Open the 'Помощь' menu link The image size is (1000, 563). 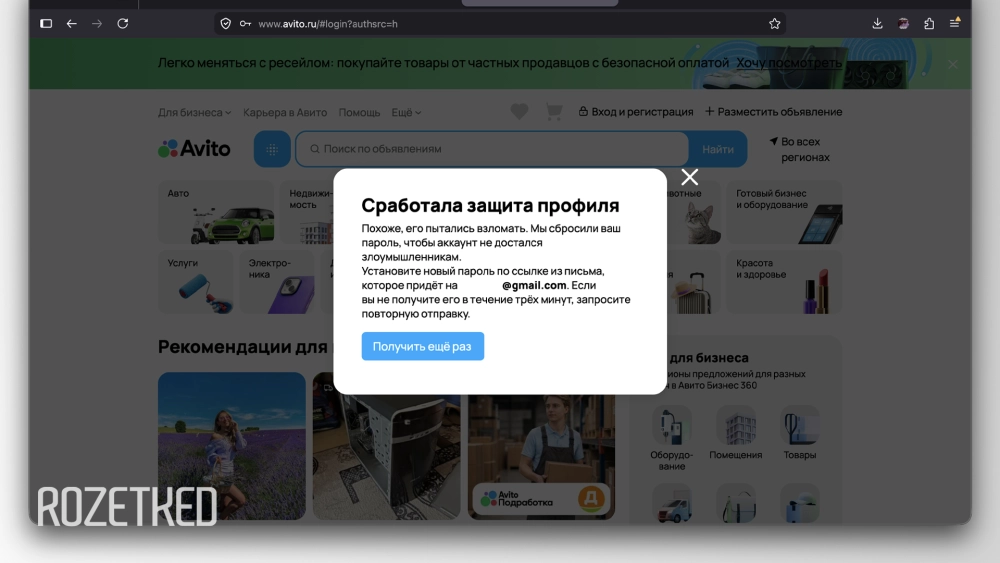[x=359, y=112]
